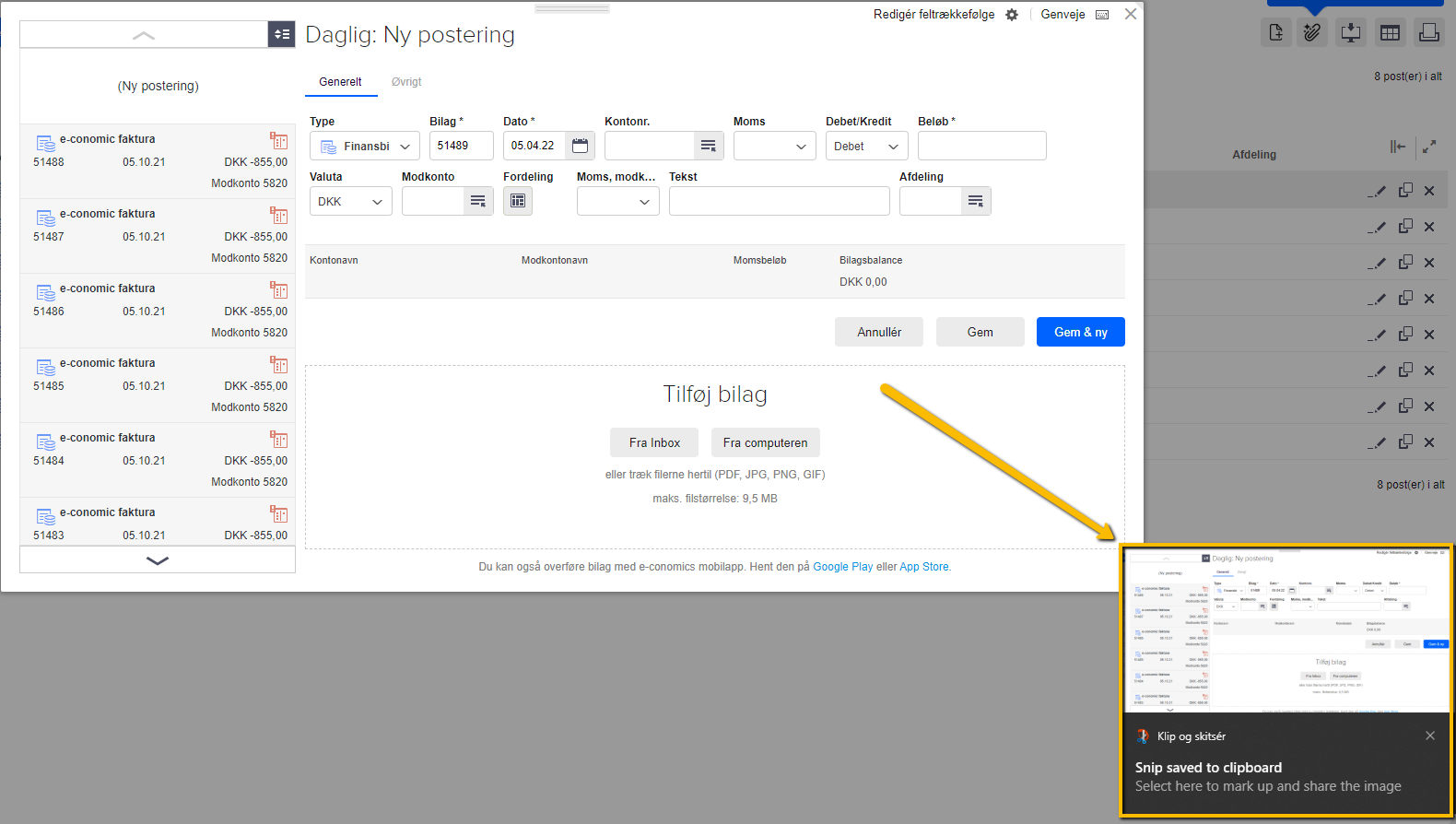
Task: Select the Generelt tab
Action: tap(340, 82)
